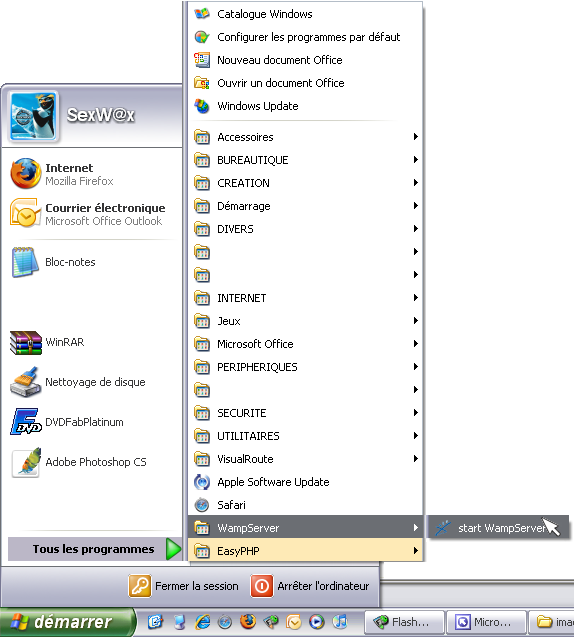Click Windows Media Player quick launch icon
This screenshot has height=637, width=574.
(317, 622)
